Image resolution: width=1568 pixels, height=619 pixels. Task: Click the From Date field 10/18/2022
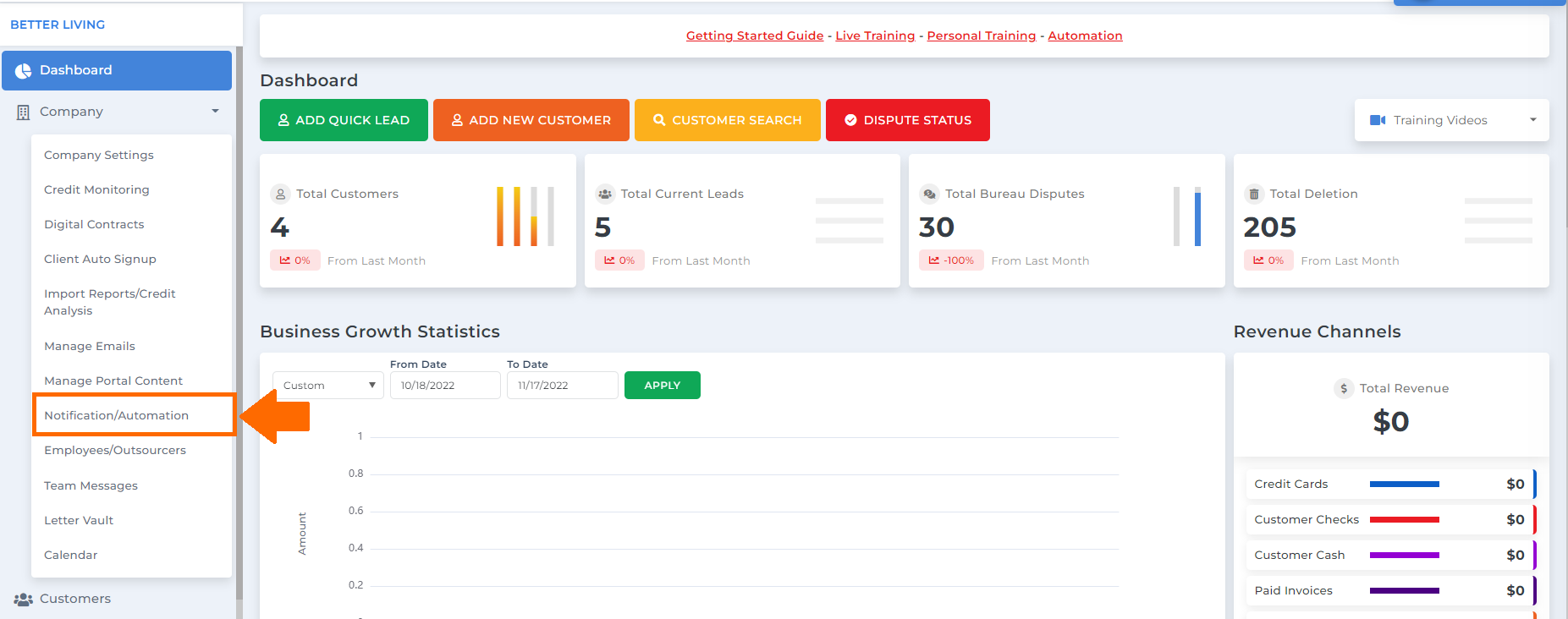point(445,385)
